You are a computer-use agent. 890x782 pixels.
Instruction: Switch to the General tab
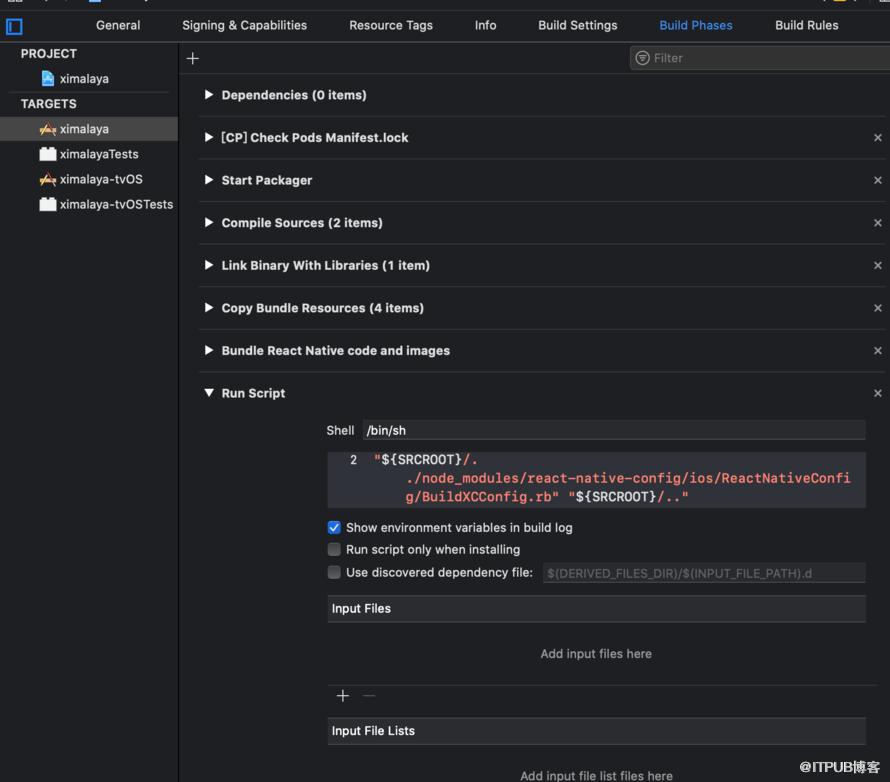point(118,26)
